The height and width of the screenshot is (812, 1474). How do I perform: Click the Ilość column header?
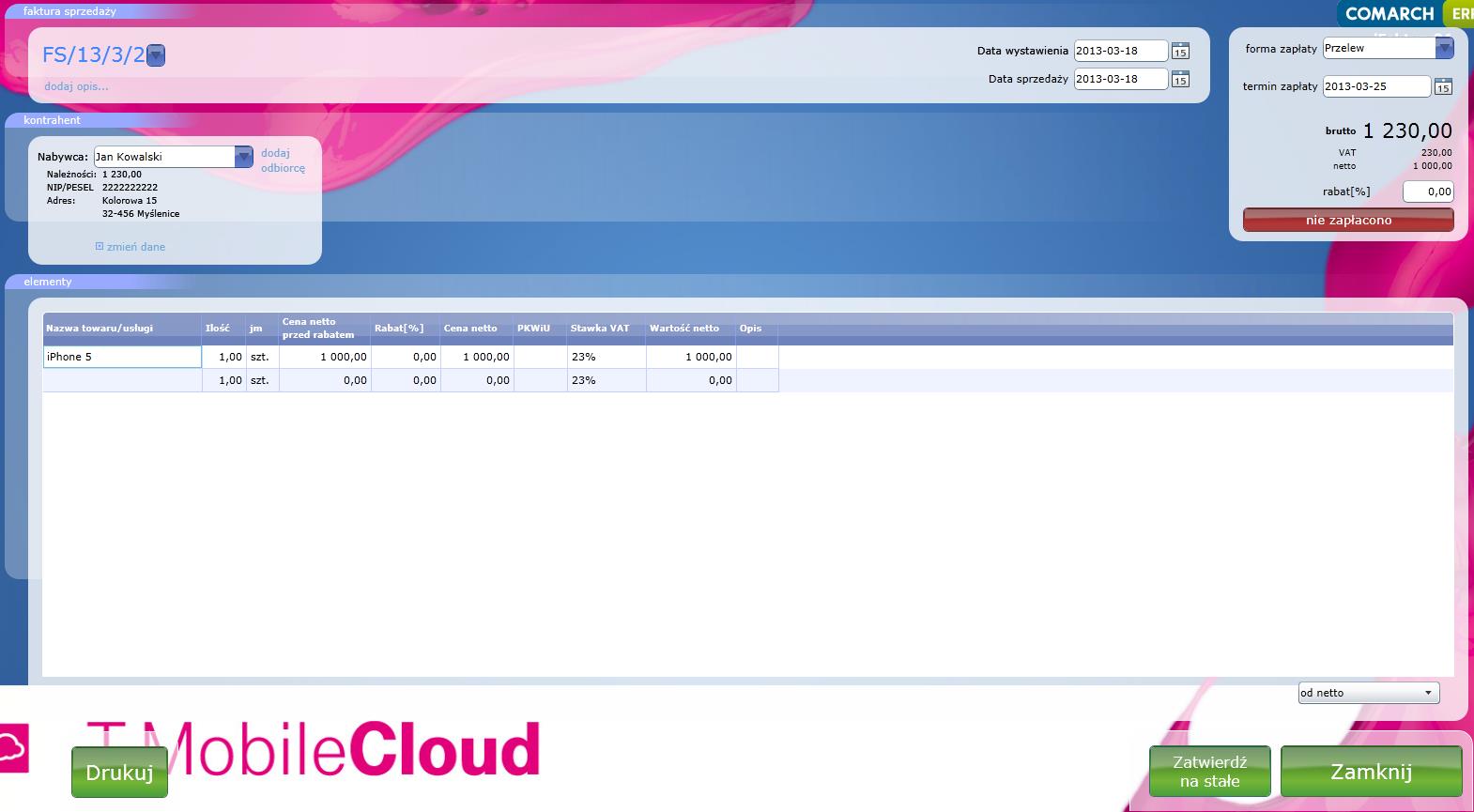pyautogui.click(x=224, y=329)
